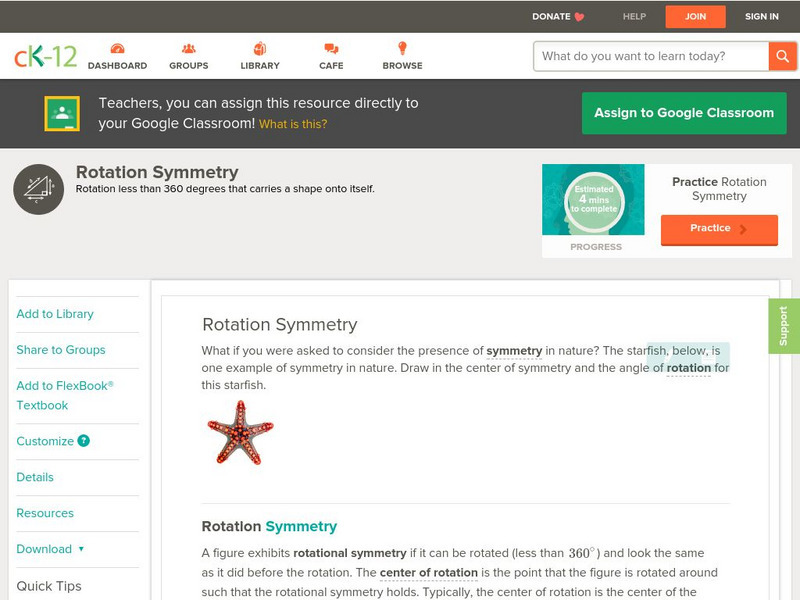The width and height of the screenshot is (800, 600).
Task: Start the Rotation Symmetry Practice button
Action: (718, 229)
